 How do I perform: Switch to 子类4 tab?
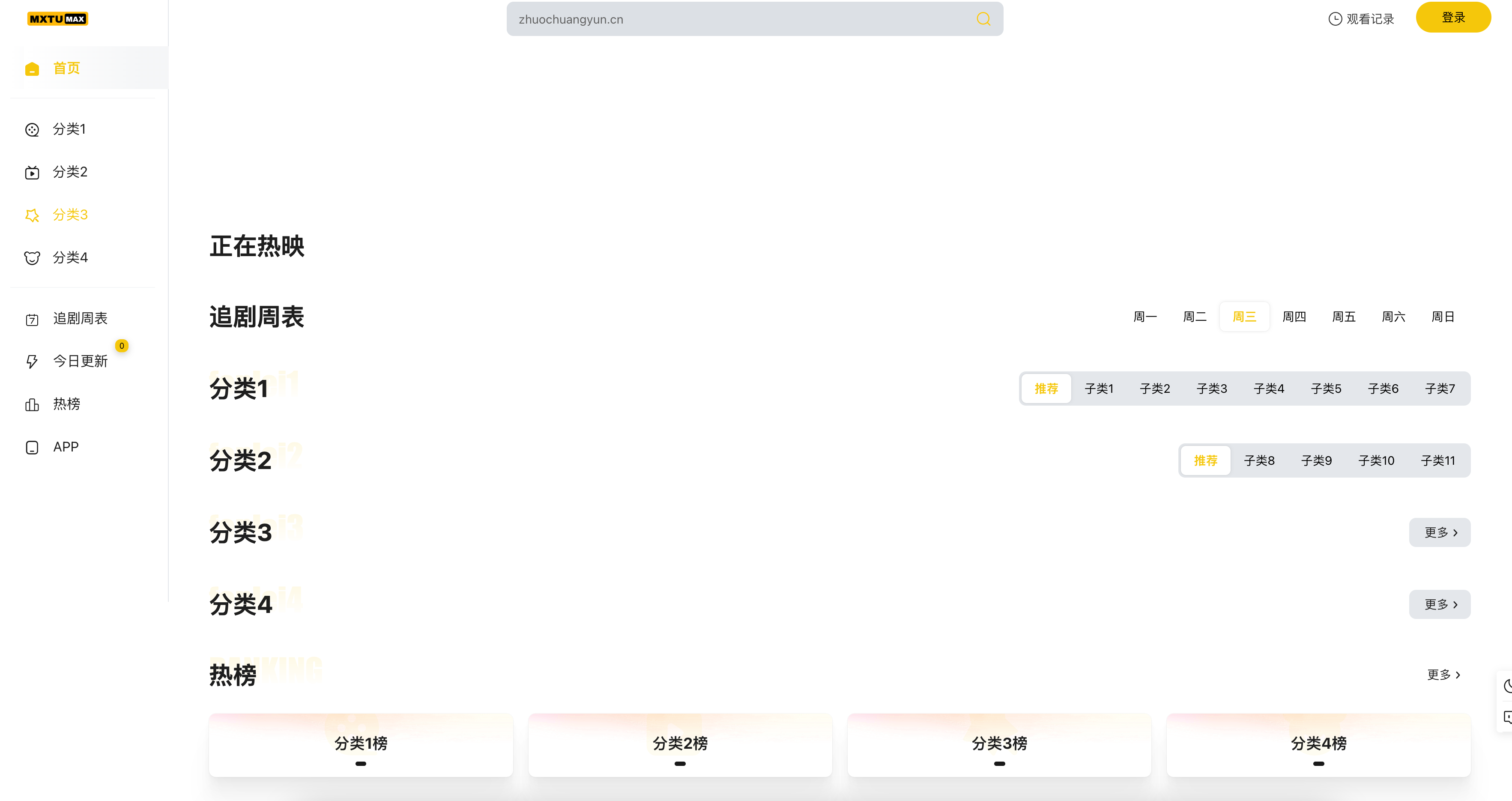1268,389
